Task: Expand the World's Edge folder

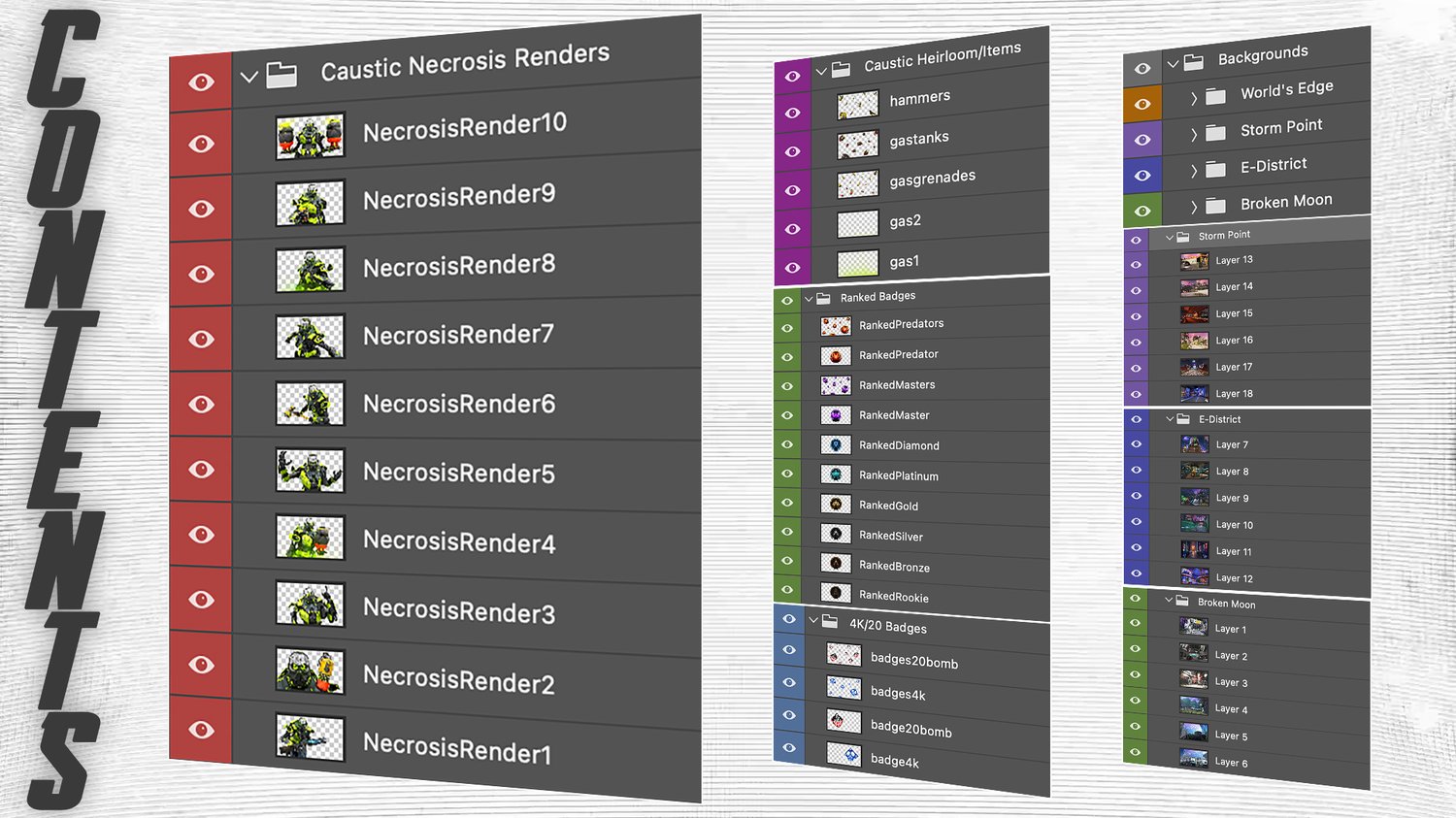Action: (x=1194, y=98)
